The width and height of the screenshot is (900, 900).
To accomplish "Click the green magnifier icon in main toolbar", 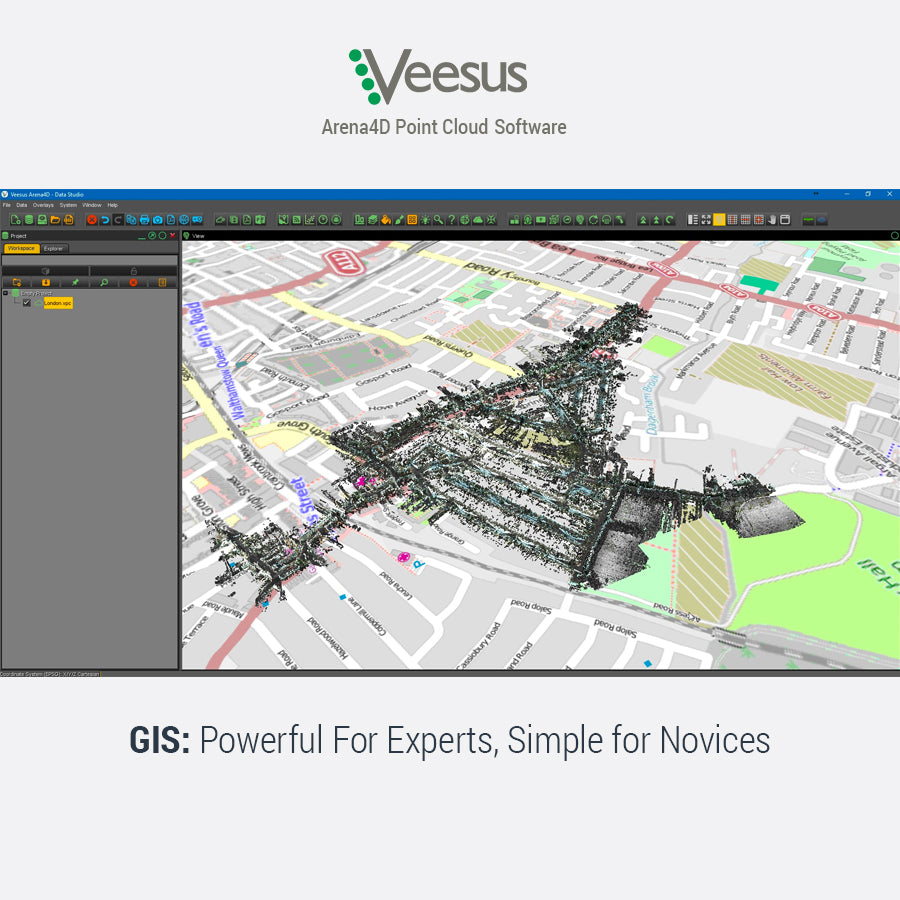I will click(439, 220).
